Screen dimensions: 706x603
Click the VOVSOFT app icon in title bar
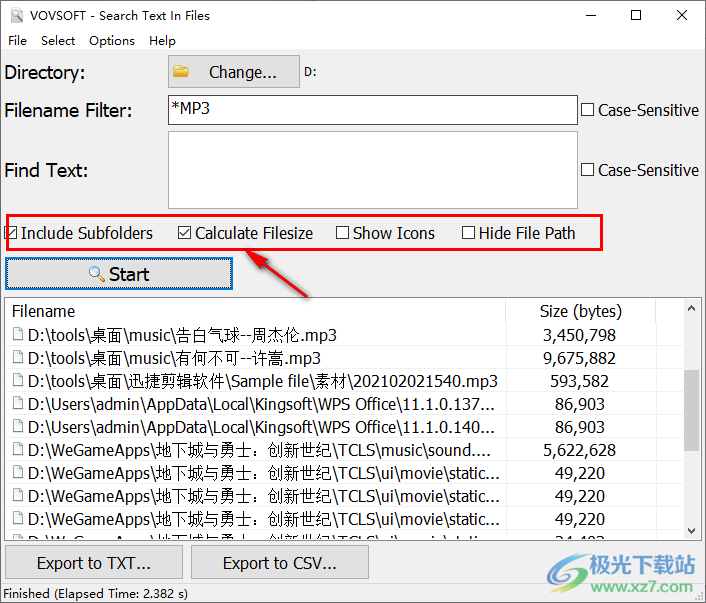pos(17,15)
